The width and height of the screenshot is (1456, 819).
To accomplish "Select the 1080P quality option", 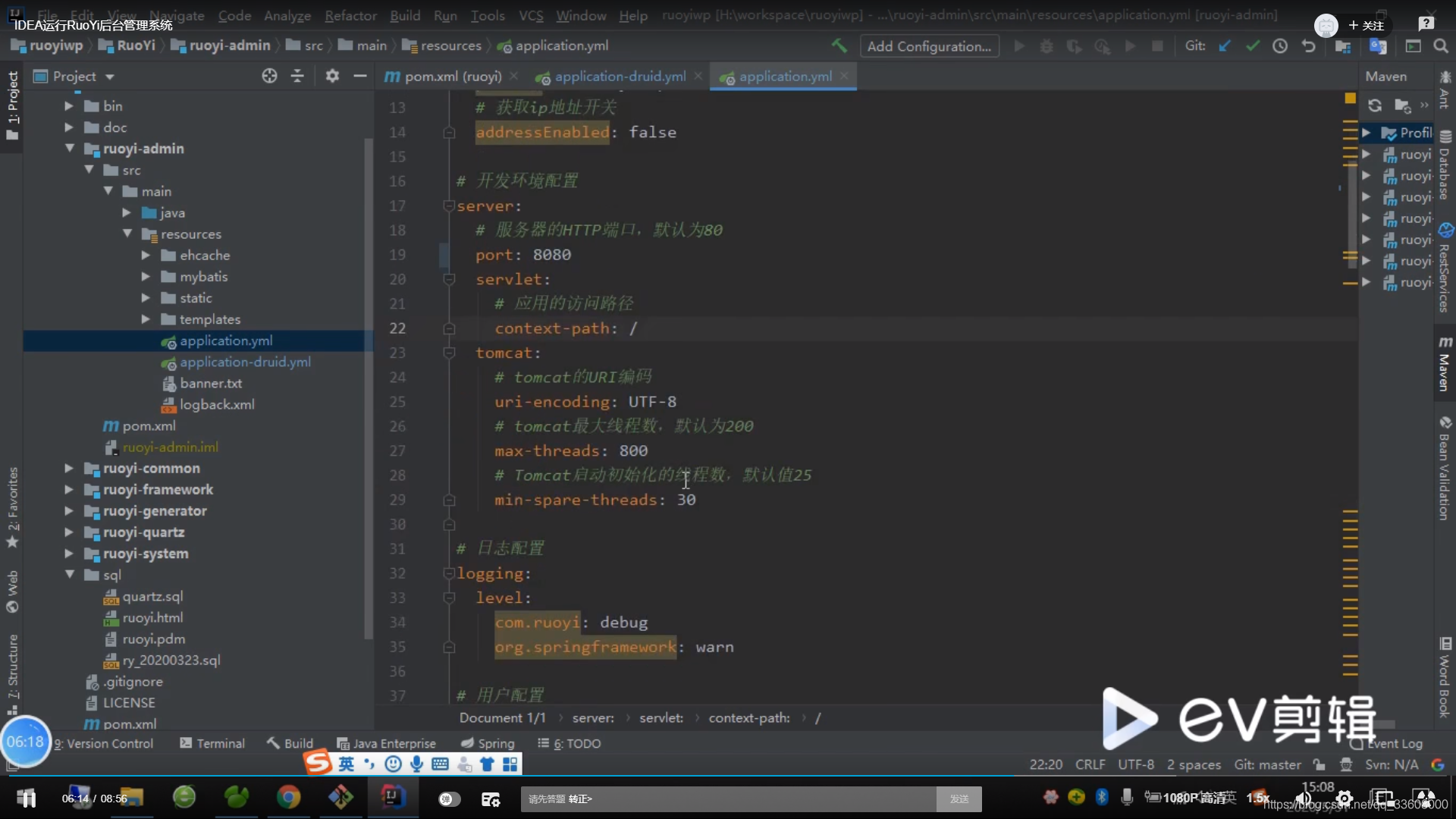I will (x=1194, y=798).
